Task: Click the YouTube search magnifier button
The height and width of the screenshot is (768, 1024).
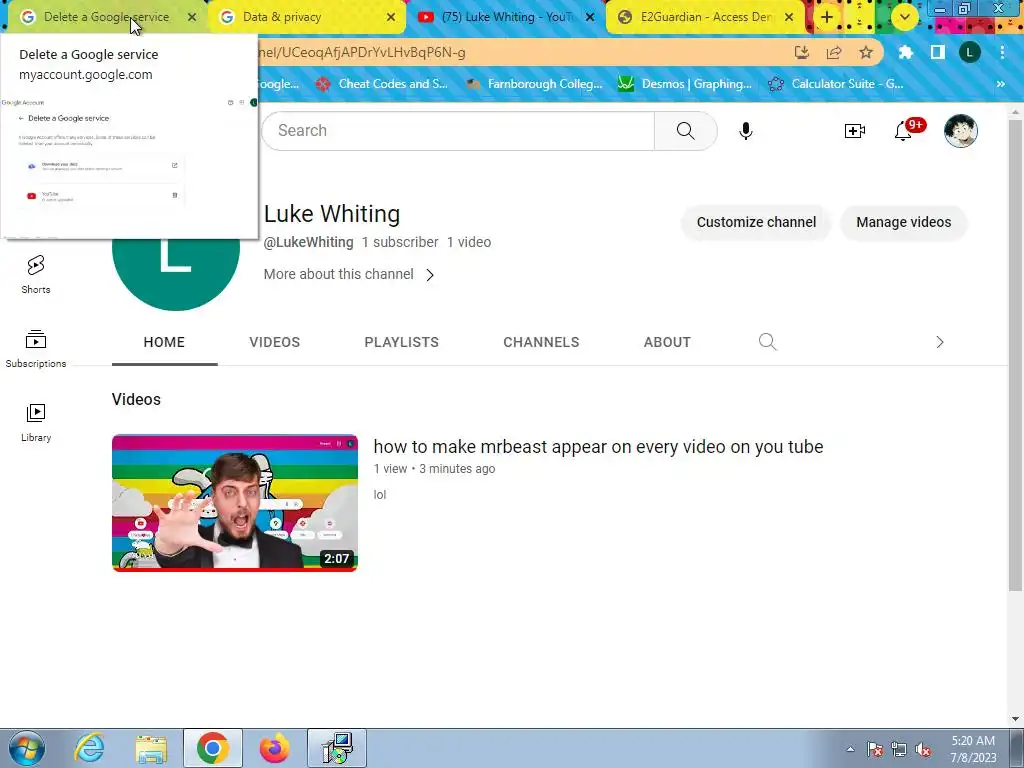Action: [x=685, y=131]
